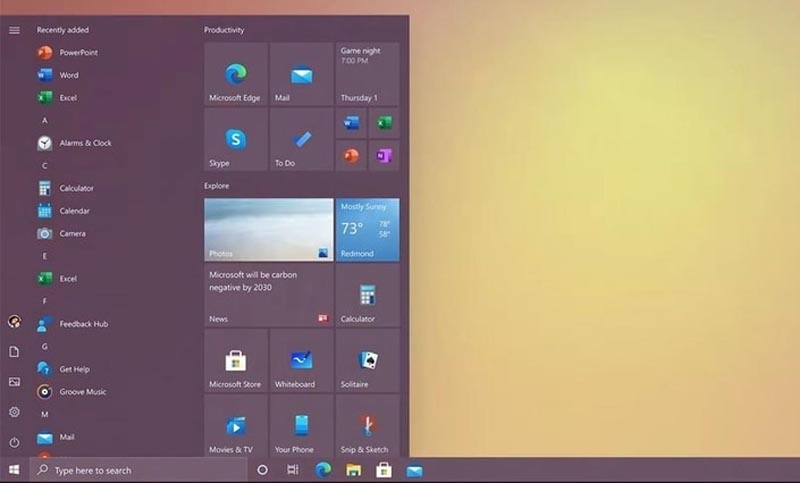This screenshot has width=800, height=483.
Task: Open the Mail tile in Productivity
Action: [x=302, y=74]
